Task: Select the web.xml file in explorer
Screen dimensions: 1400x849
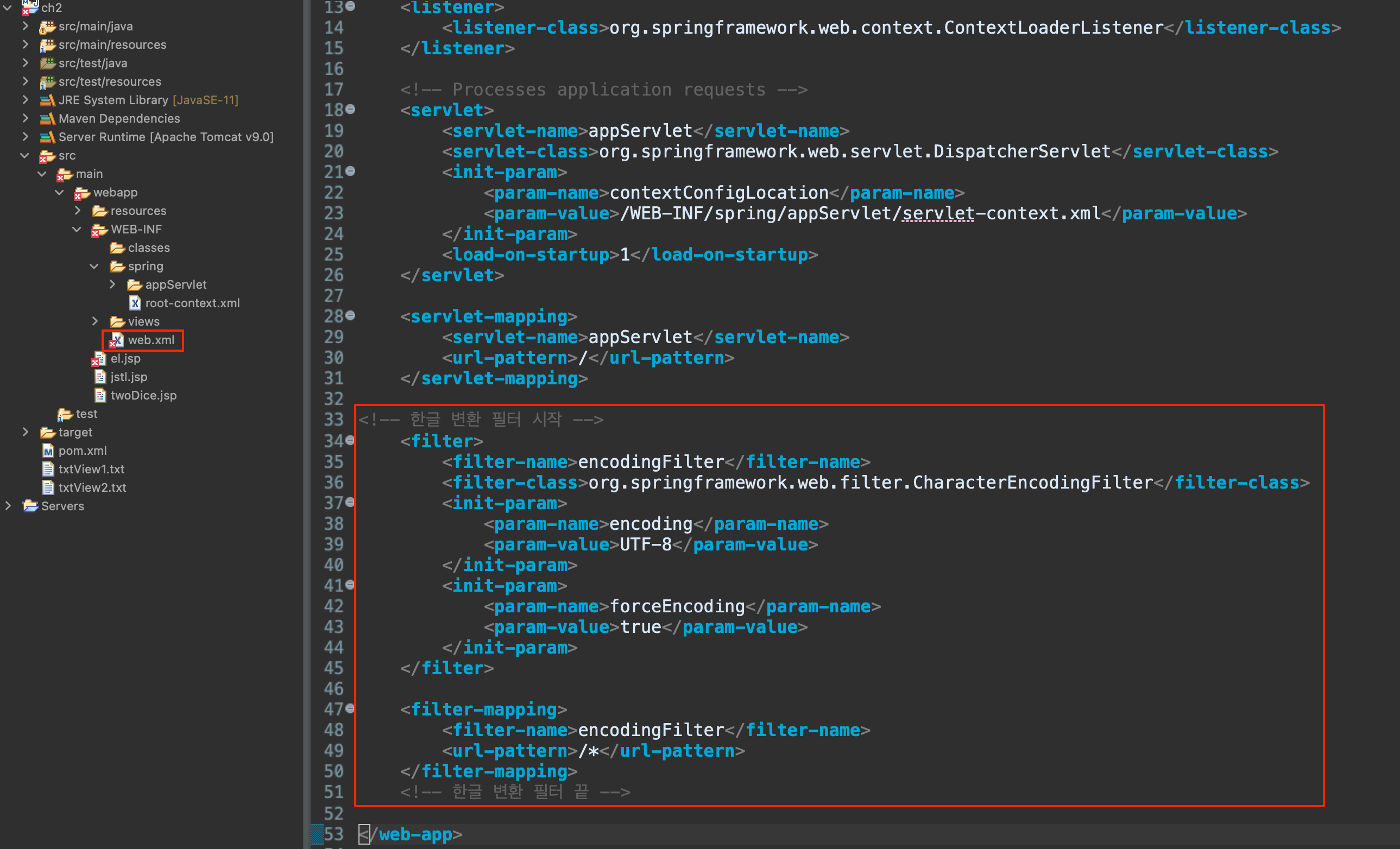Action: click(151, 340)
